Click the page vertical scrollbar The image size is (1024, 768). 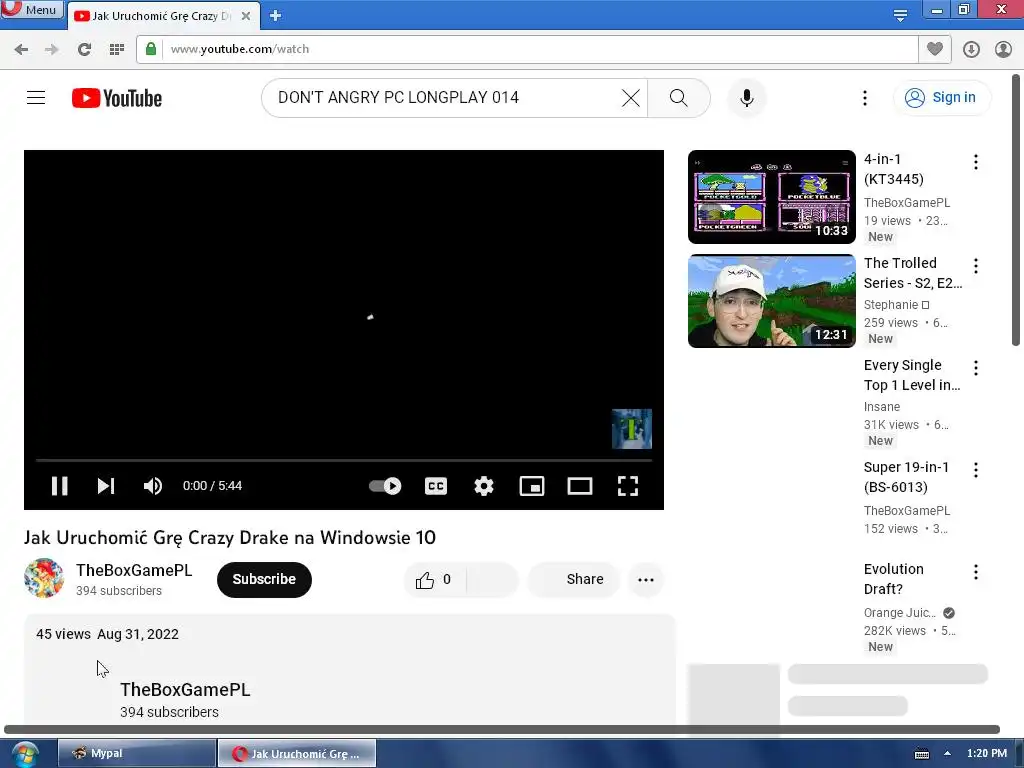[1016, 210]
